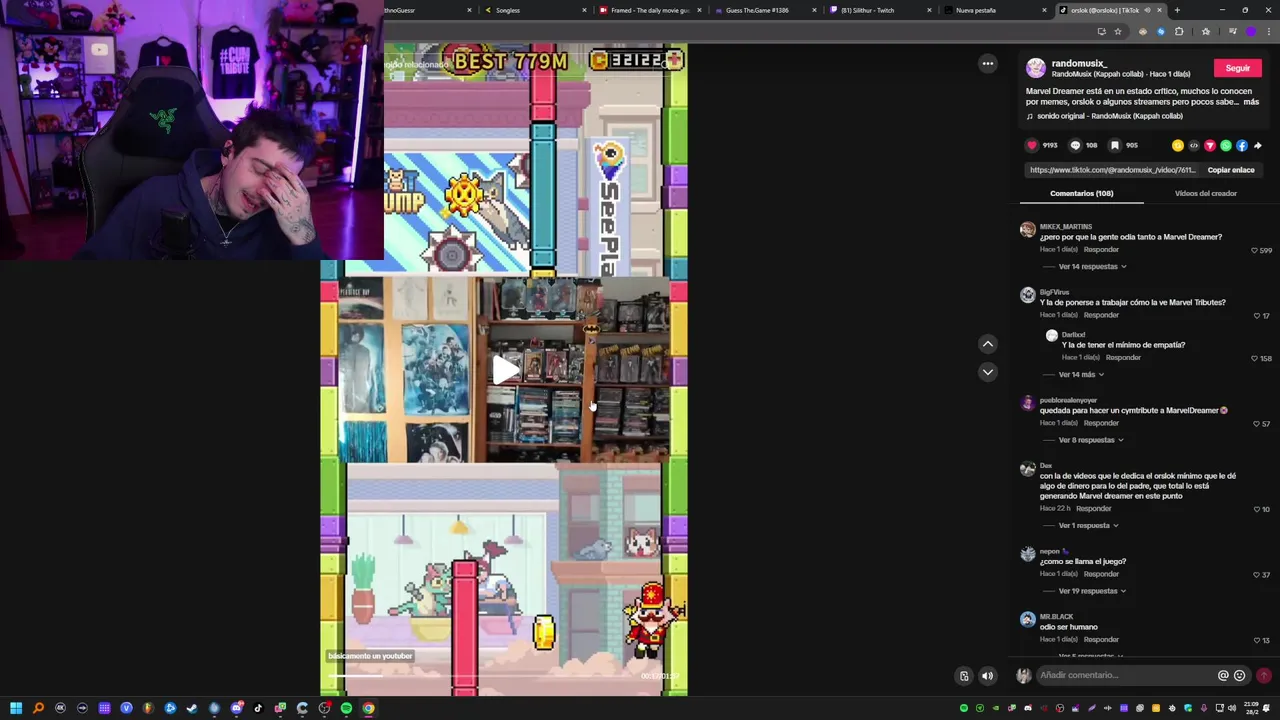Open taskbar search magnifier
Screen dimensions: 1280x720
click(x=38, y=708)
